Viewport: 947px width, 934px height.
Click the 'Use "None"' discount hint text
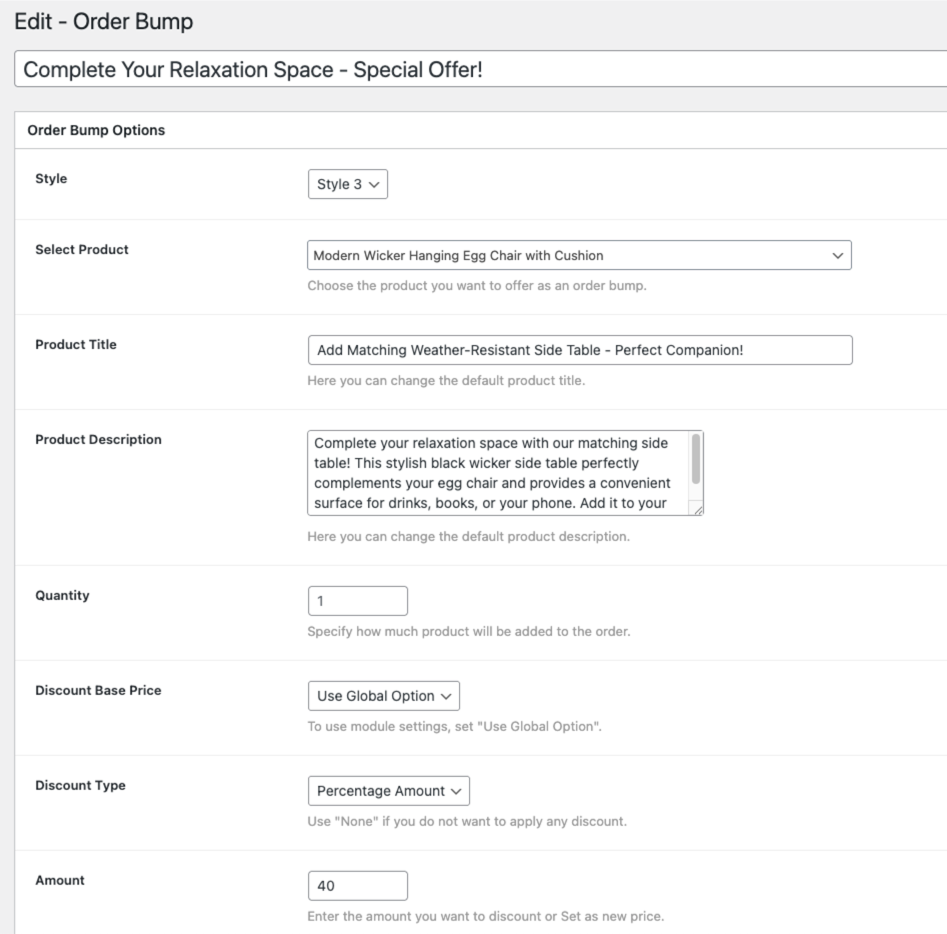(467, 822)
